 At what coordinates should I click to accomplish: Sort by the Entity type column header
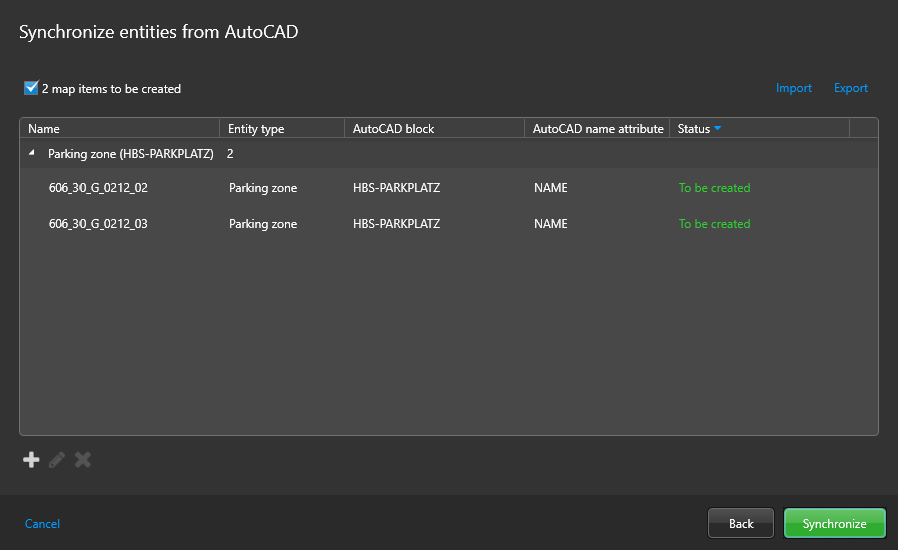(x=256, y=129)
